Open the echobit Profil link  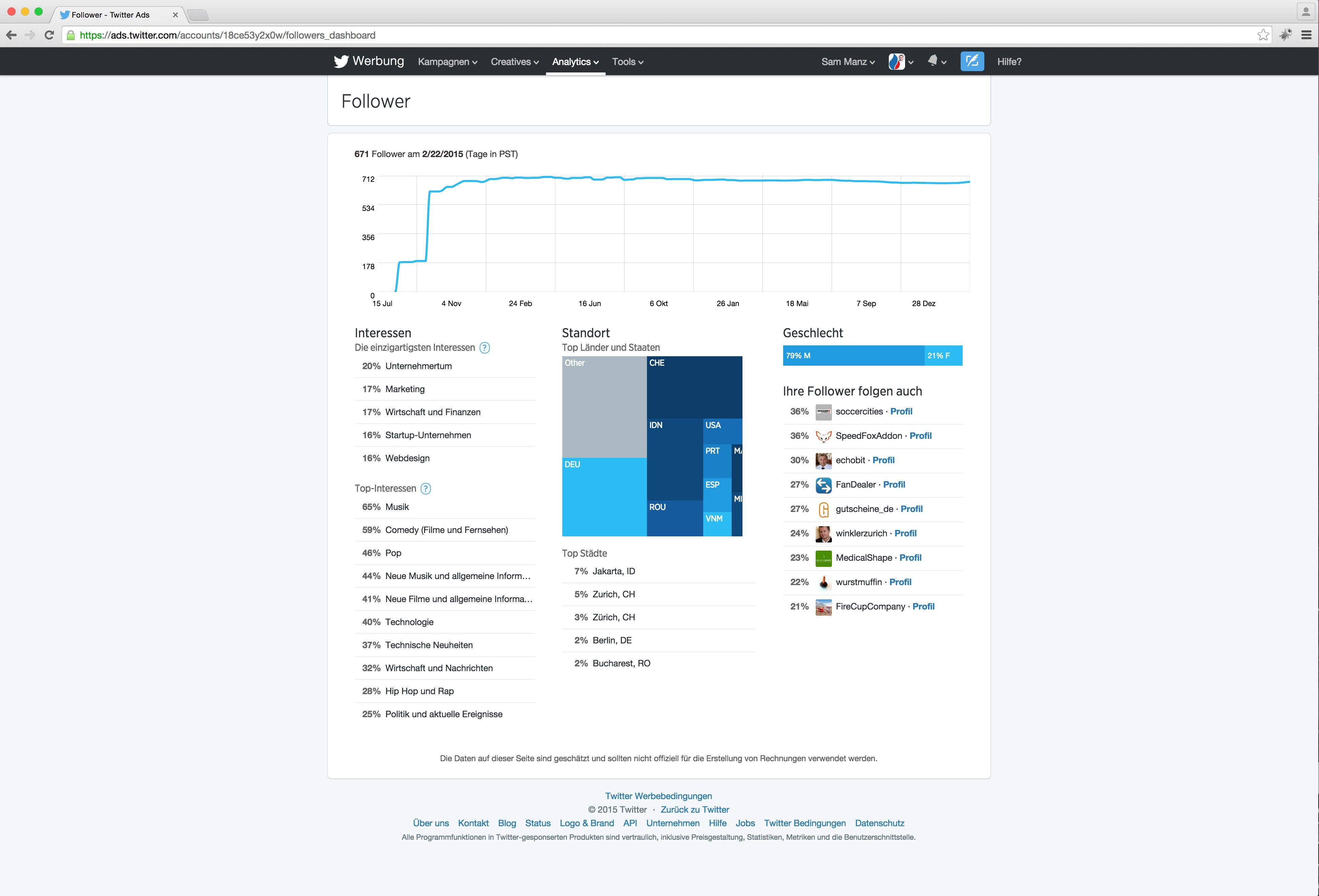click(x=883, y=460)
